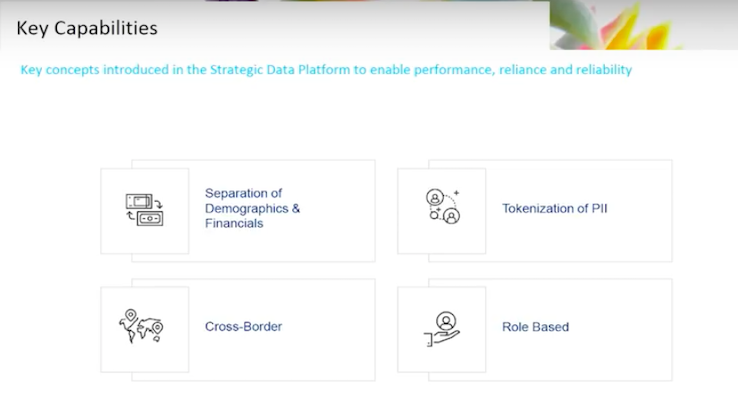Select the Tokenization of PII label
This screenshot has height=418, width=738.
[x=554, y=209]
